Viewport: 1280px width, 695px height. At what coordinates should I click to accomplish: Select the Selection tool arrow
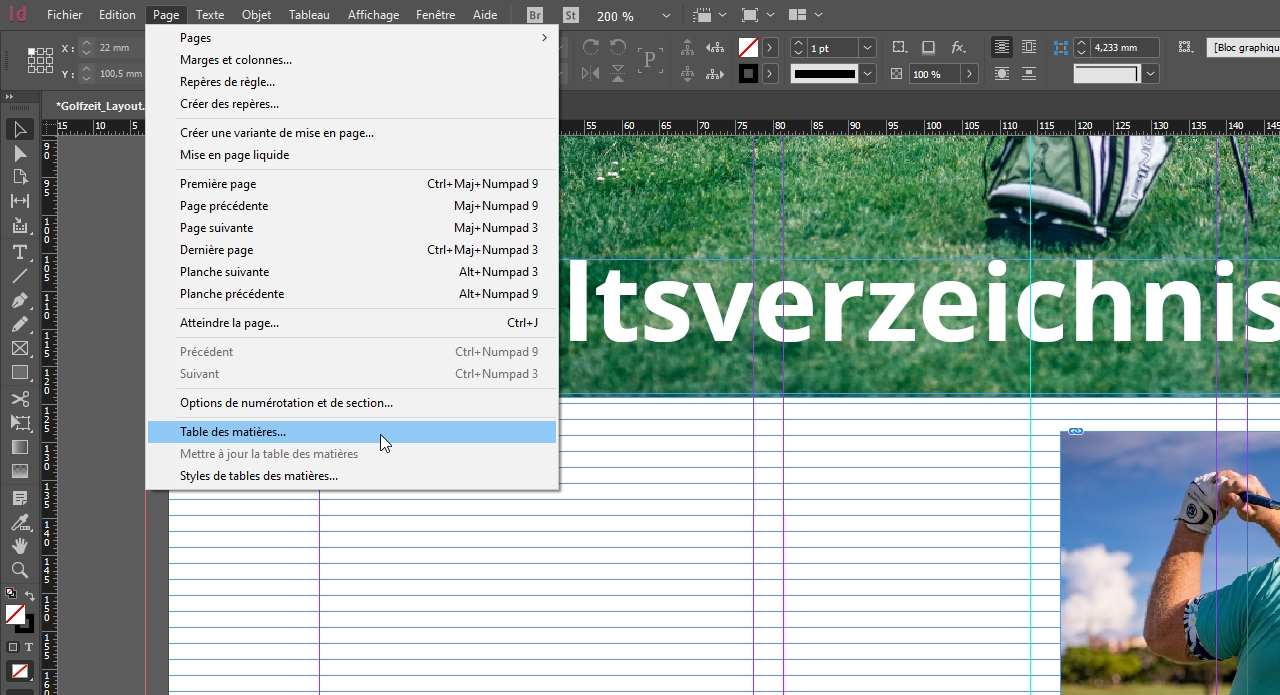tap(19, 129)
